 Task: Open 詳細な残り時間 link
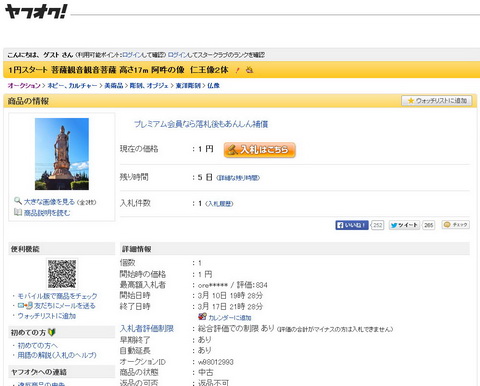pyautogui.click(x=238, y=178)
